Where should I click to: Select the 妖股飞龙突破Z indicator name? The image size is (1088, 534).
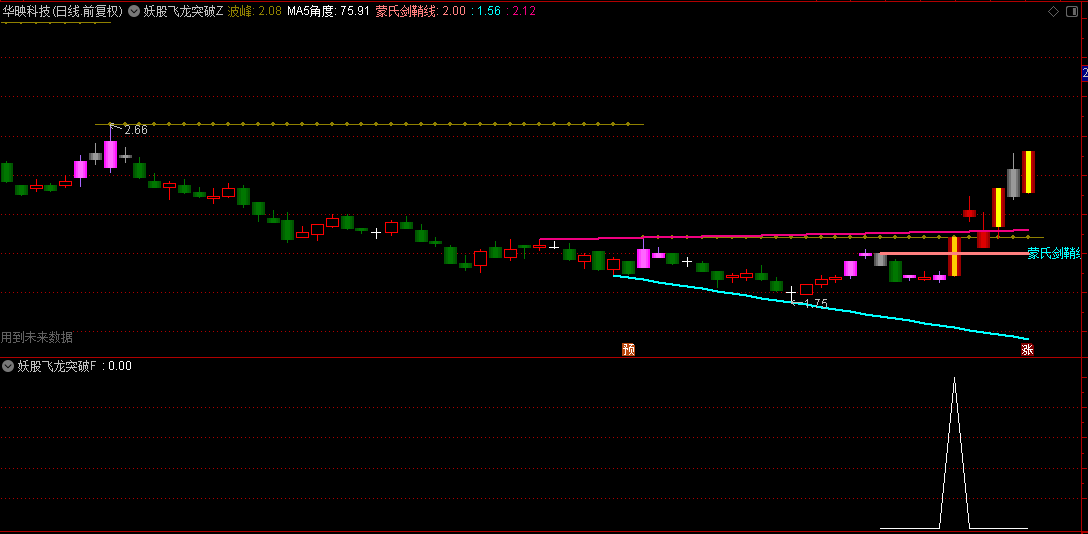(x=183, y=12)
